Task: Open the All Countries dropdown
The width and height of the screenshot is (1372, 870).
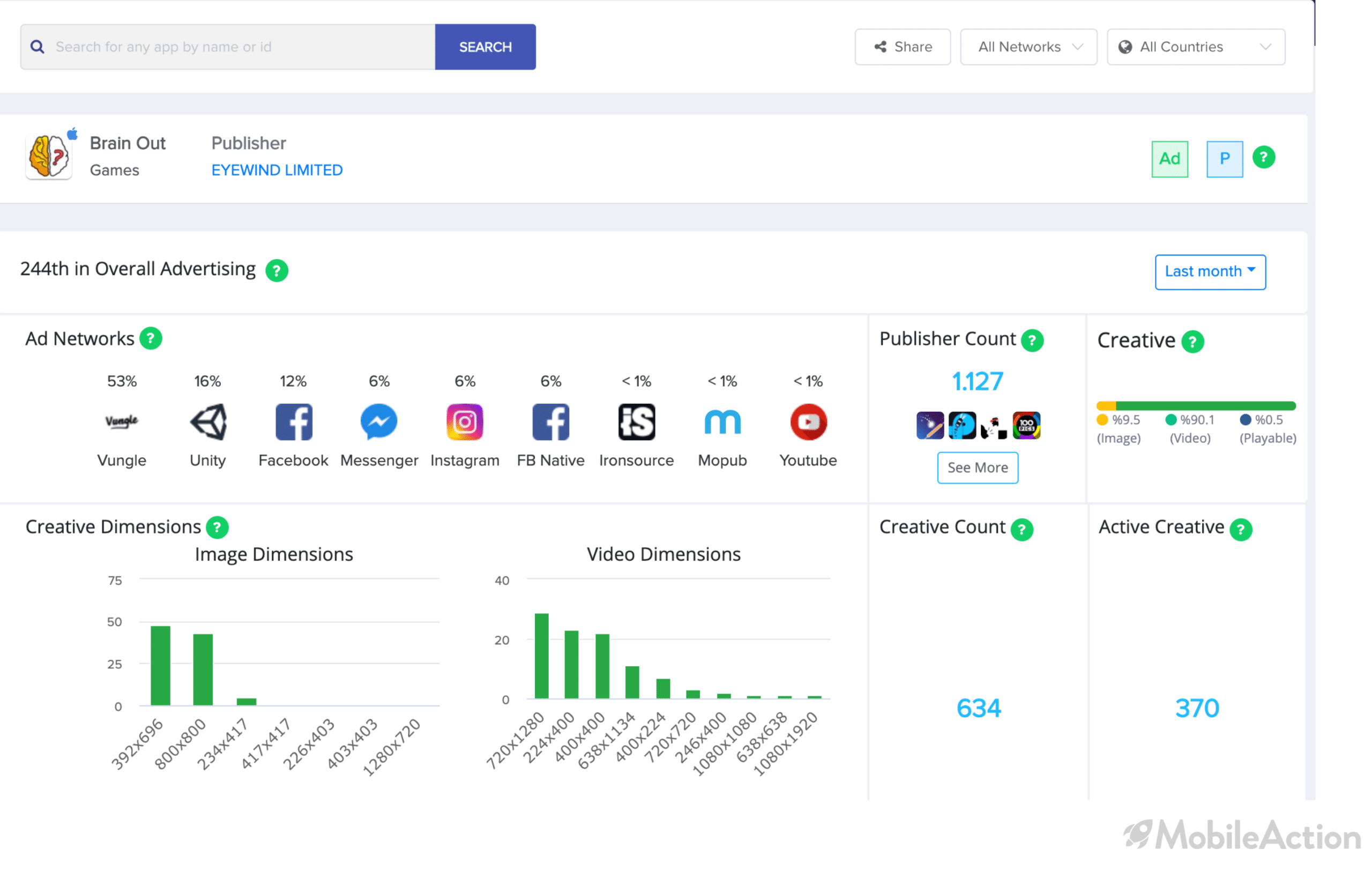Action: [x=1197, y=47]
